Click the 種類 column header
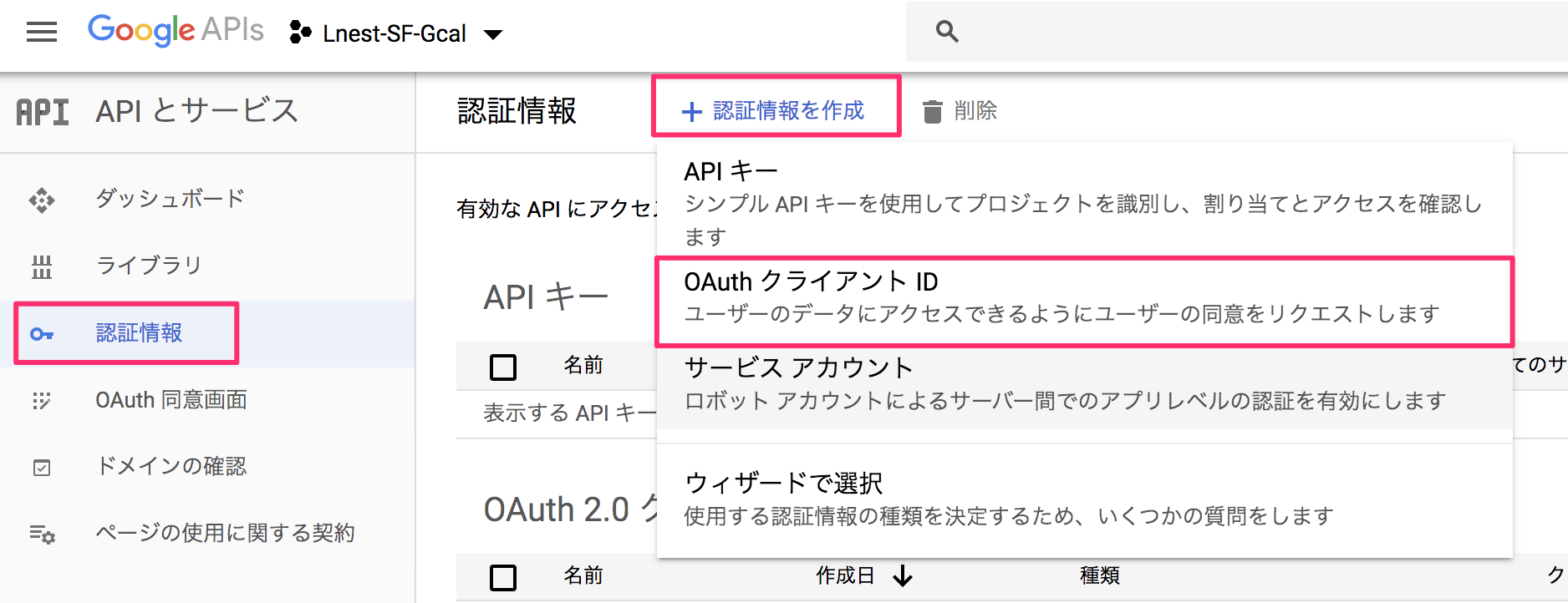 click(1100, 575)
